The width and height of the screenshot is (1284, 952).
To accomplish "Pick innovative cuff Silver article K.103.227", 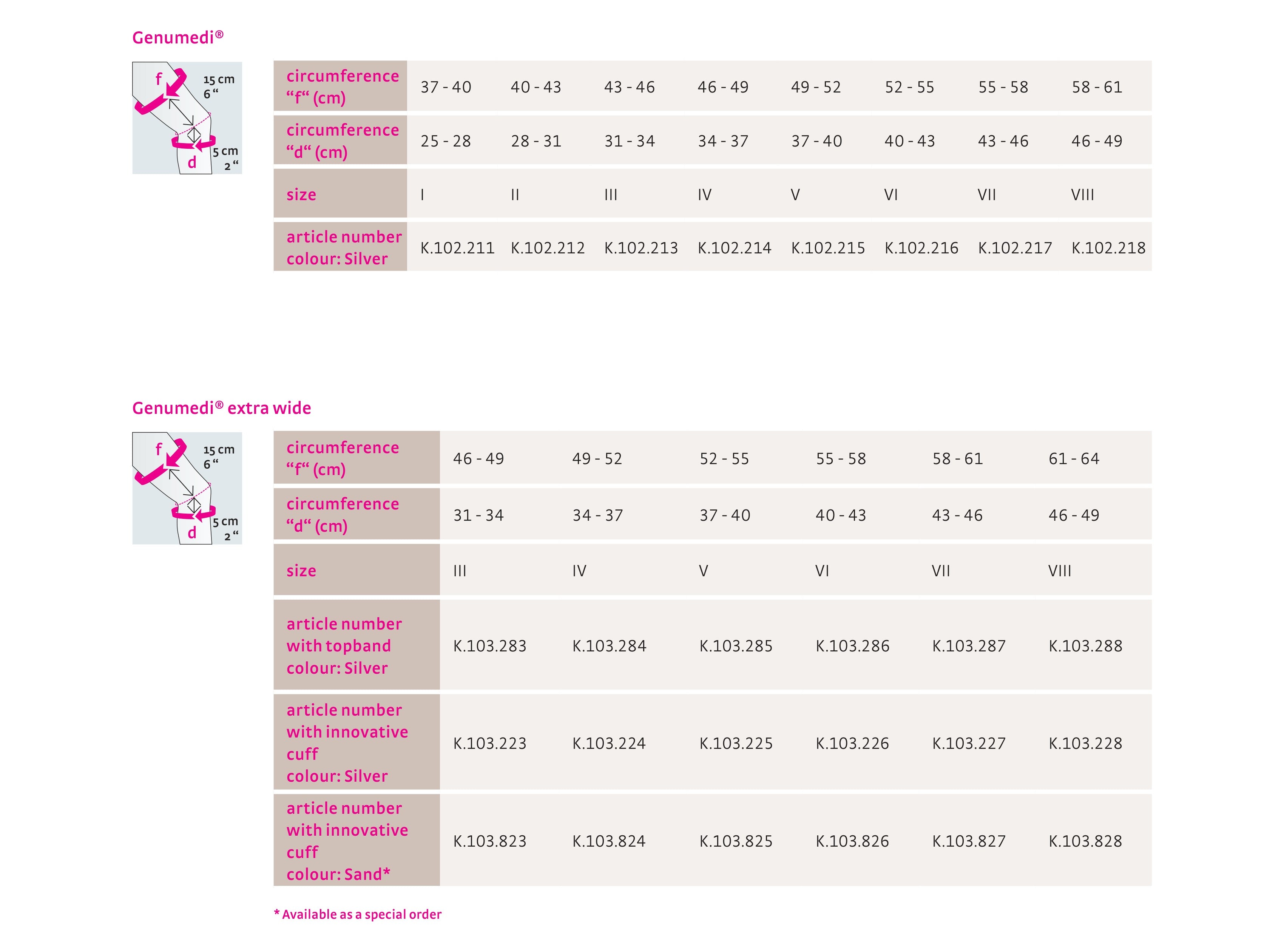I will point(969,744).
